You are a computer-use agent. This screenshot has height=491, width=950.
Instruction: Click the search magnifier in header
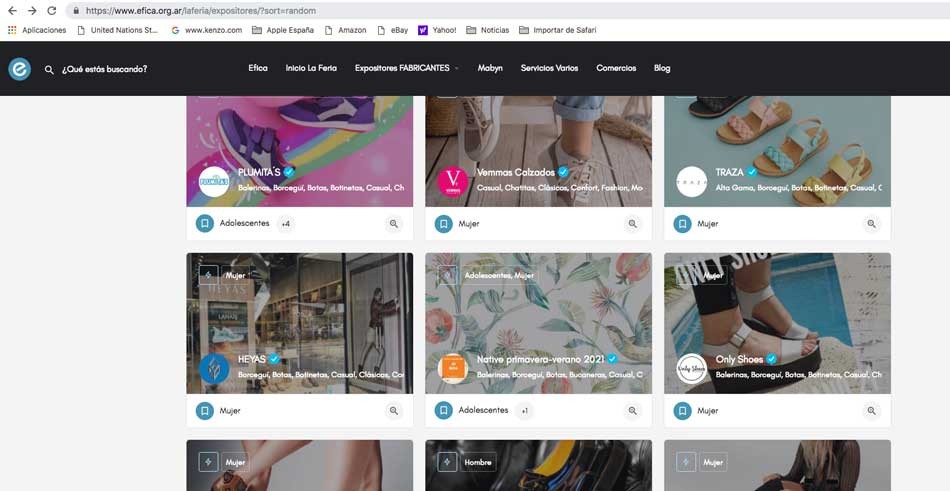pos(49,70)
